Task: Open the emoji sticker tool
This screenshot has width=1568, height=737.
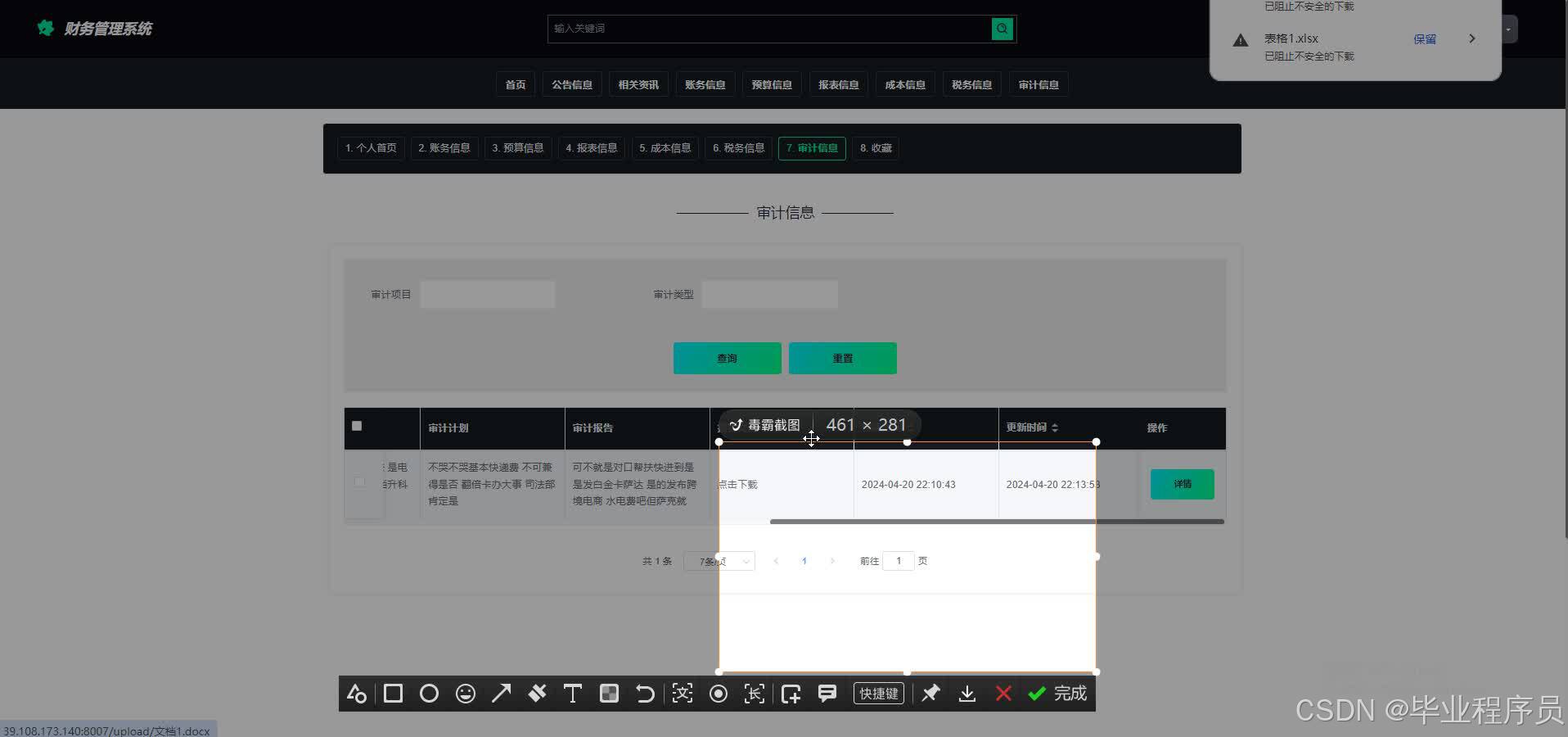Action: [x=466, y=694]
